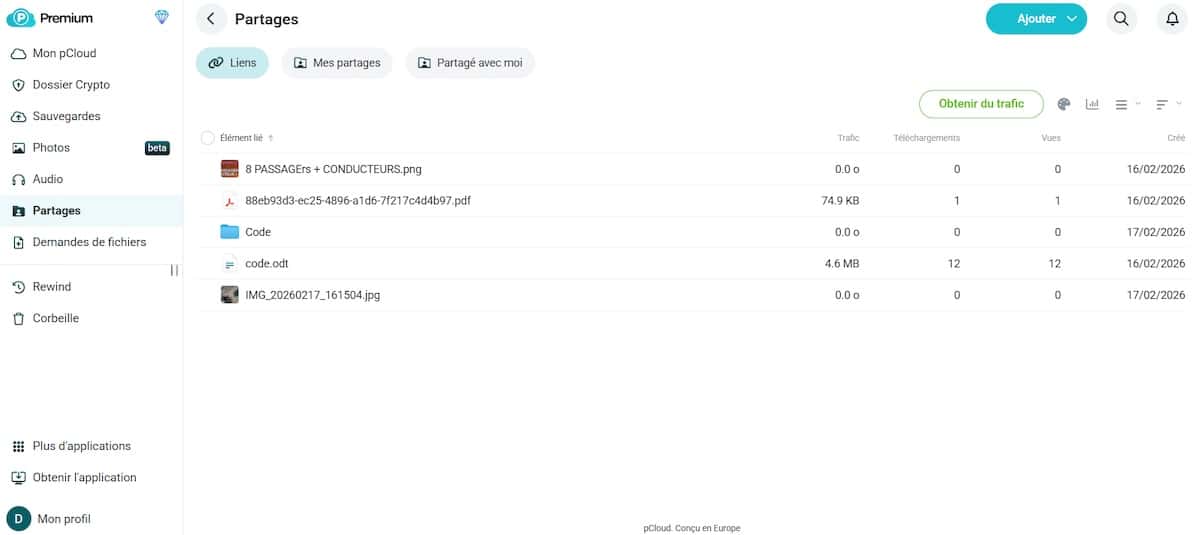Open notifications bell
Image resolution: width=1200 pixels, height=535 pixels.
[1173, 19]
